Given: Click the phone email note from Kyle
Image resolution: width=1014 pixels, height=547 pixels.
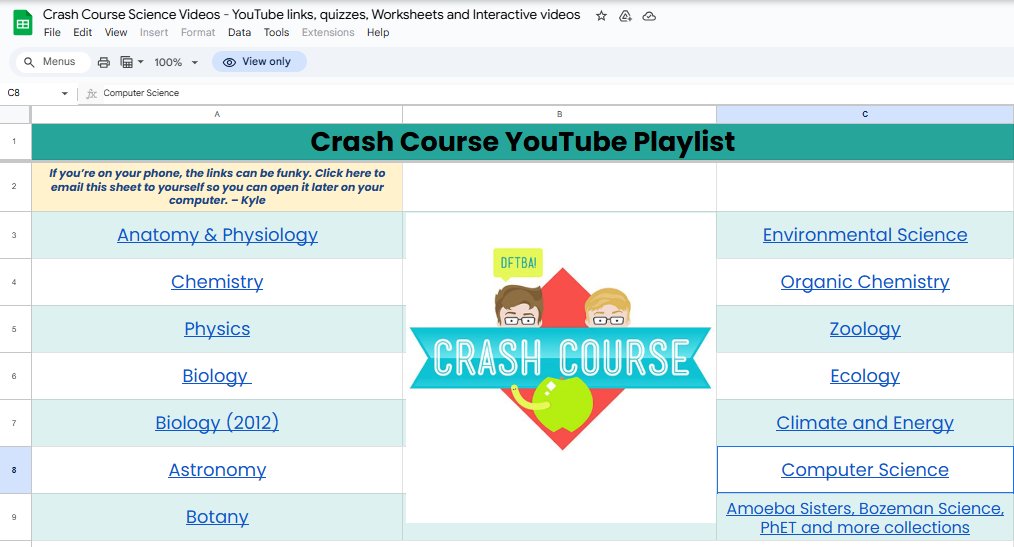Looking at the screenshot, I should click(217, 187).
